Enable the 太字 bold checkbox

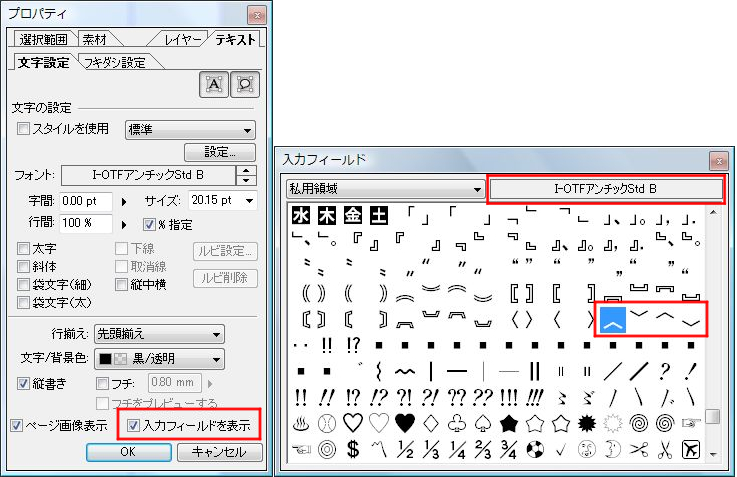[23, 248]
